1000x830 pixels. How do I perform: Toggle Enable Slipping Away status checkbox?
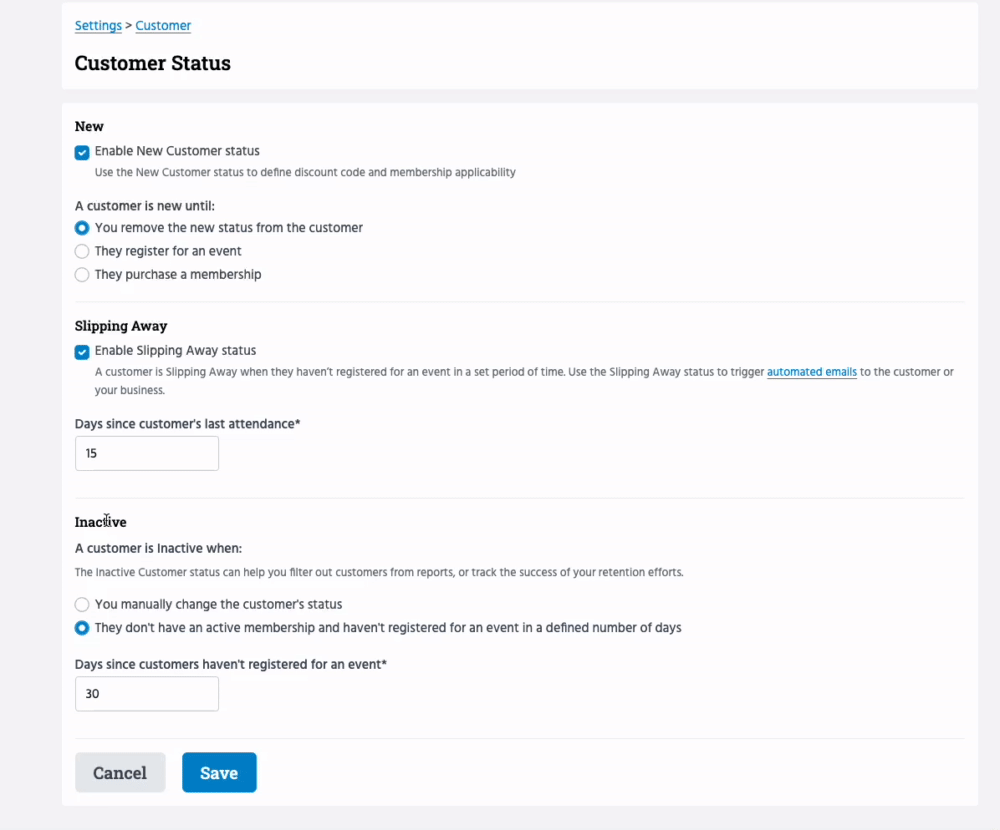tap(82, 352)
